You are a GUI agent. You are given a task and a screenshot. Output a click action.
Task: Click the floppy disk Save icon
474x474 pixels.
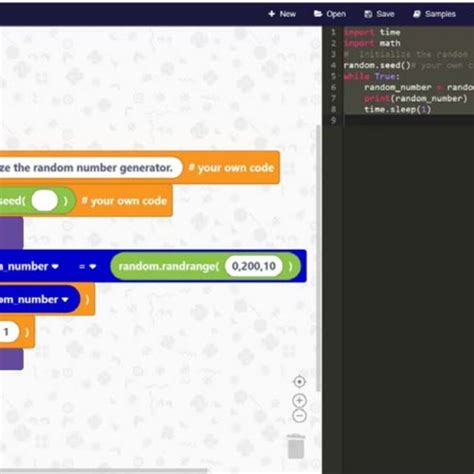pyautogui.click(x=368, y=14)
